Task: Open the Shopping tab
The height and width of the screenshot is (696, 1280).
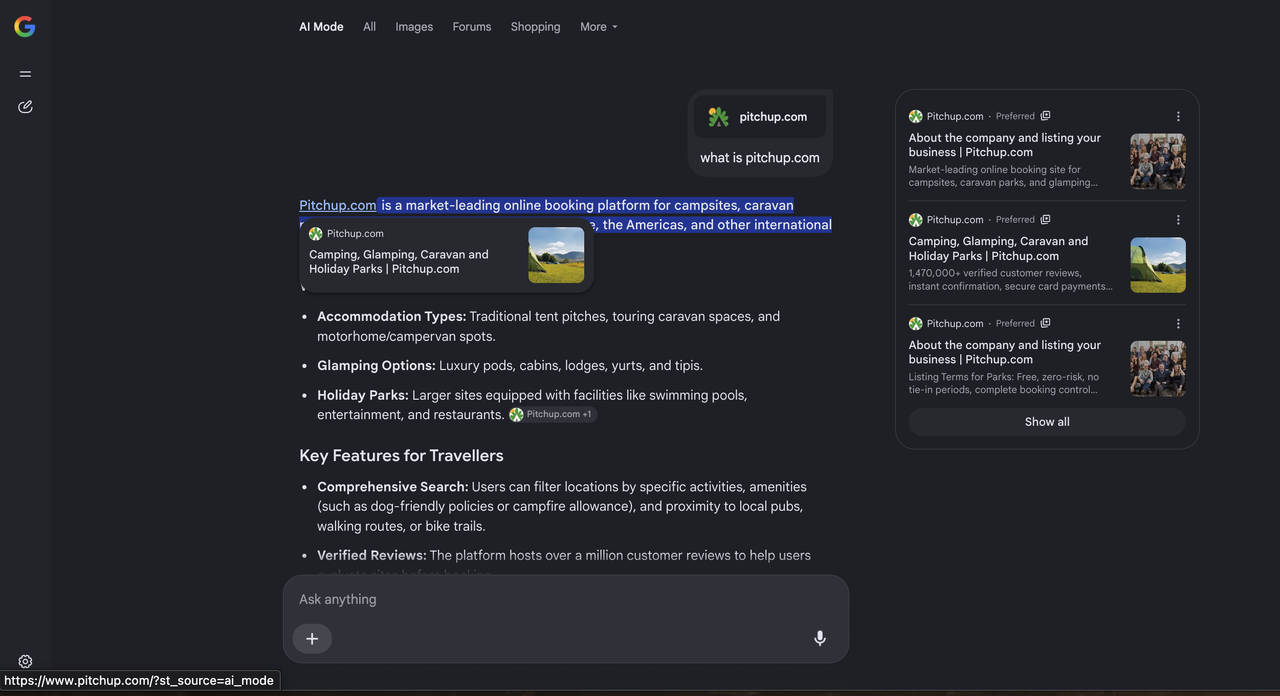Action: tap(536, 27)
